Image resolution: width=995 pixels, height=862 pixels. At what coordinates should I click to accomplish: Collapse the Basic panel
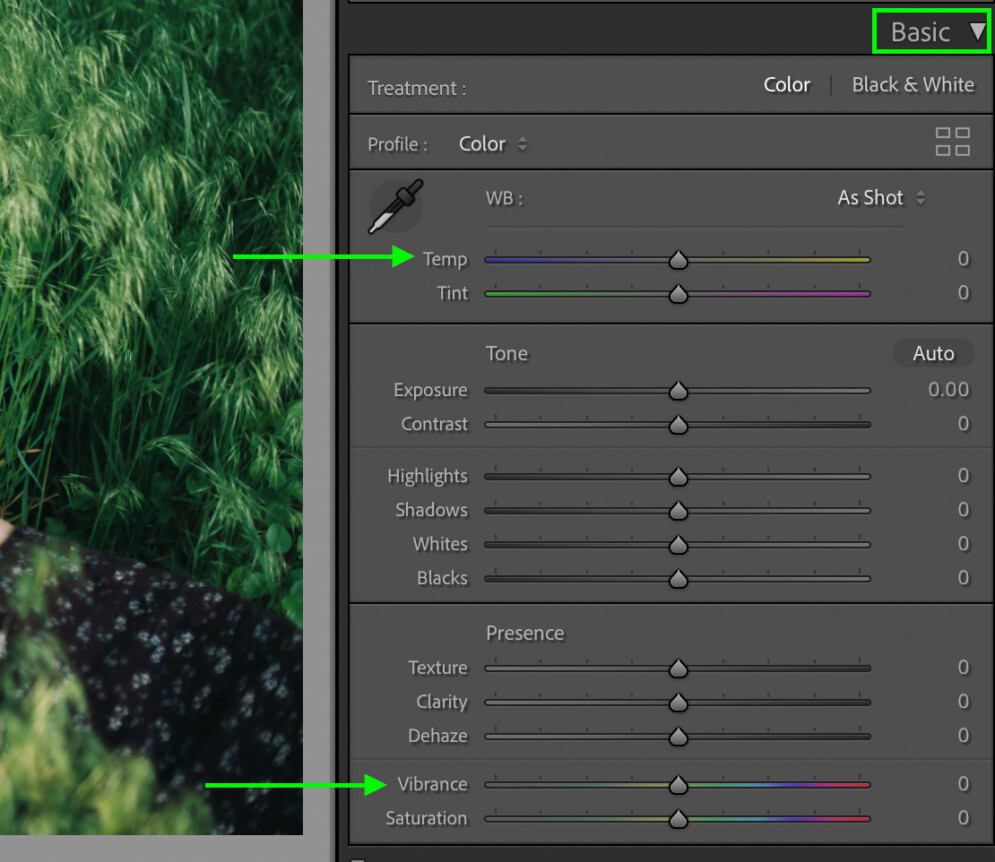930,31
